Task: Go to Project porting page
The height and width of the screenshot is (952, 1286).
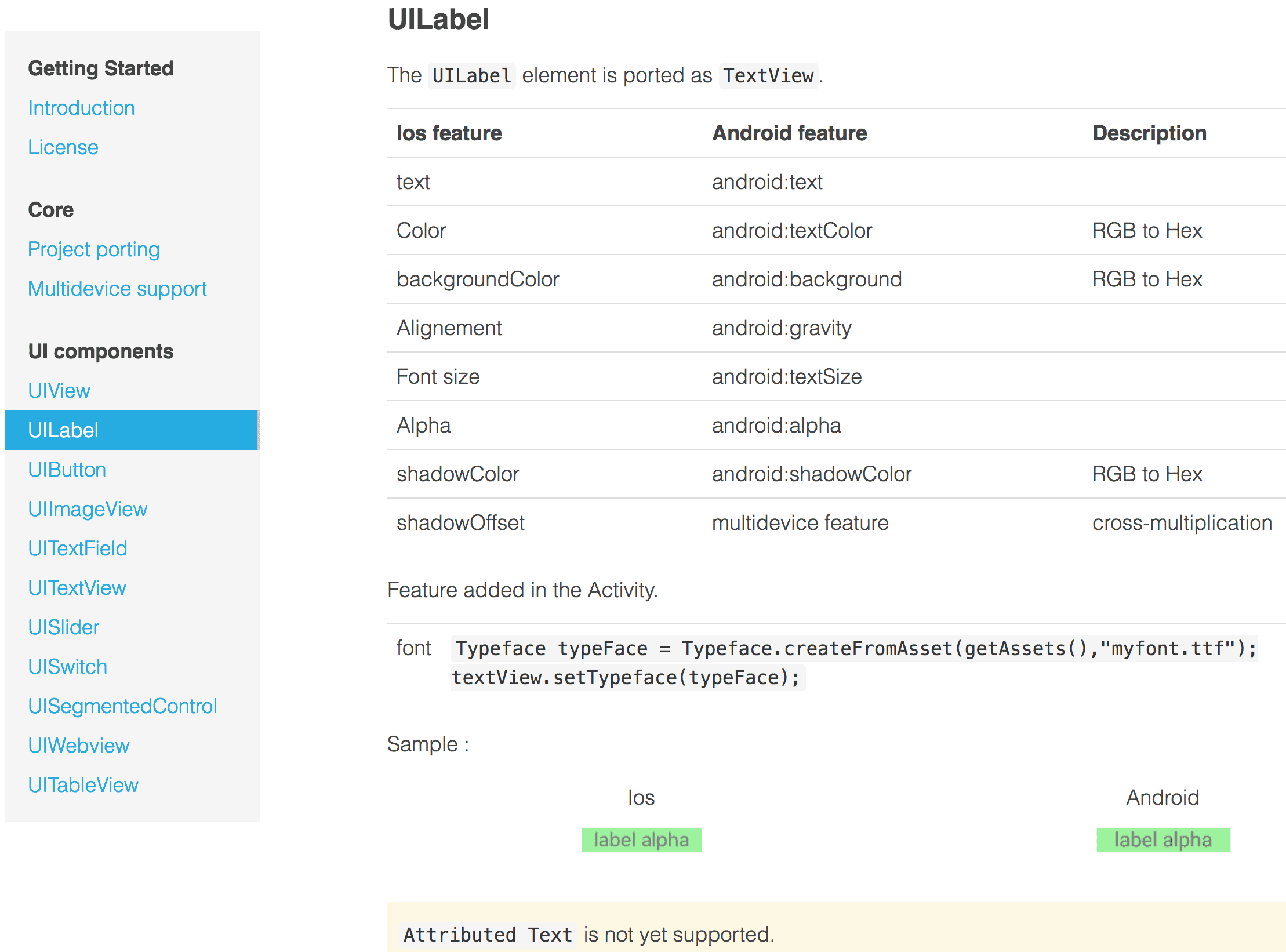Action: coord(94,249)
